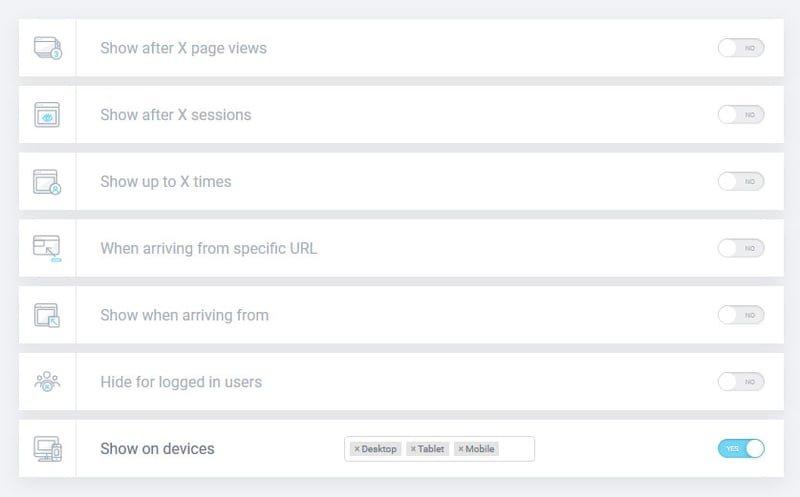Viewport: 800px width, 497px height.
Task: Click the page views counter icon
Action: tap(47, 48)
